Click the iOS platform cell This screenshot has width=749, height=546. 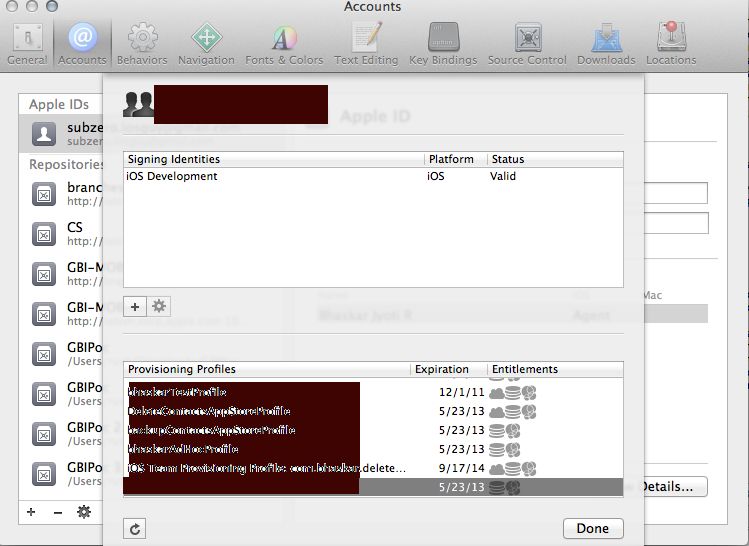click(436, 176)
